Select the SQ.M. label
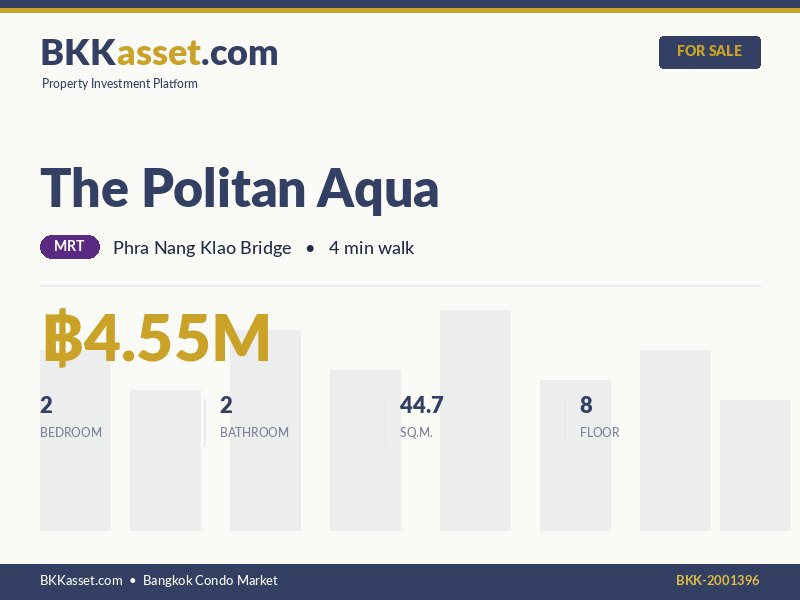This screenshot has height=600, width=800. pyautogui.click(x=416, y=433)
